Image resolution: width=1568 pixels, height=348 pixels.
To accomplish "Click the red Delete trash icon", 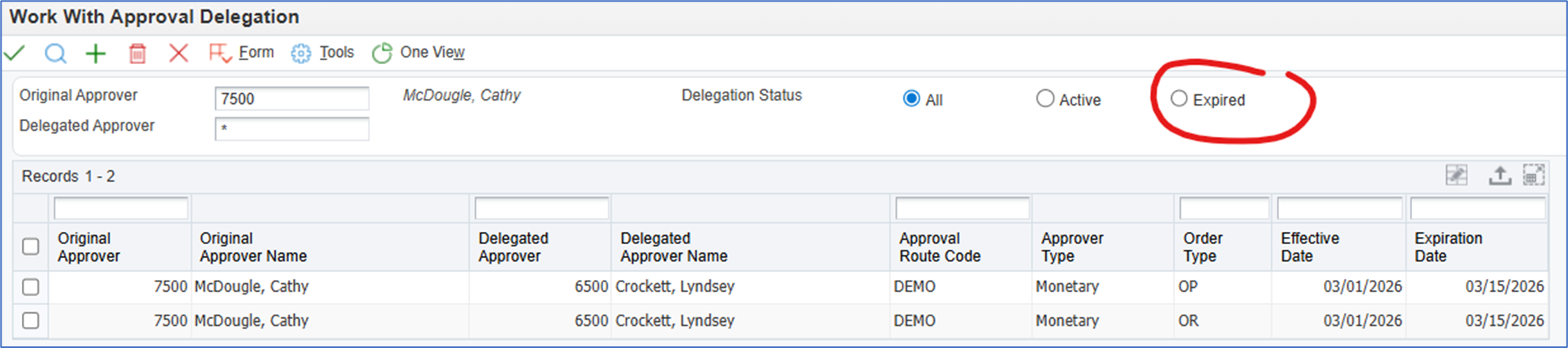I will pyautogui.click(x=137, y=54).
